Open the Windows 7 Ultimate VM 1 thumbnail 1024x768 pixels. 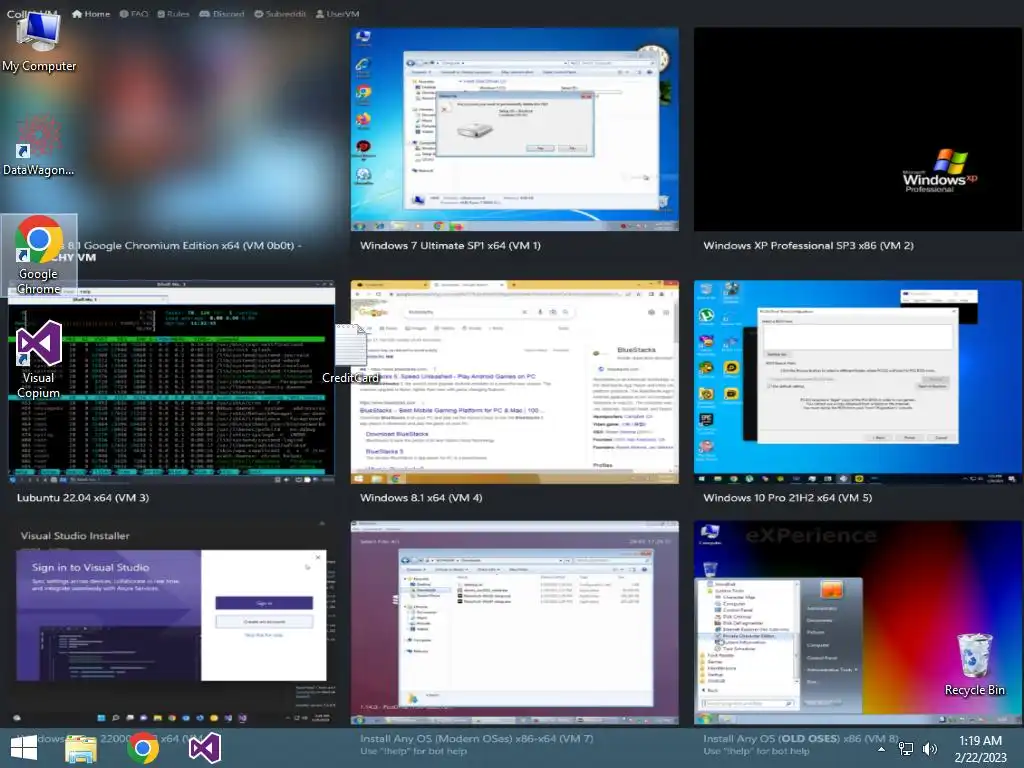point(515,129)
